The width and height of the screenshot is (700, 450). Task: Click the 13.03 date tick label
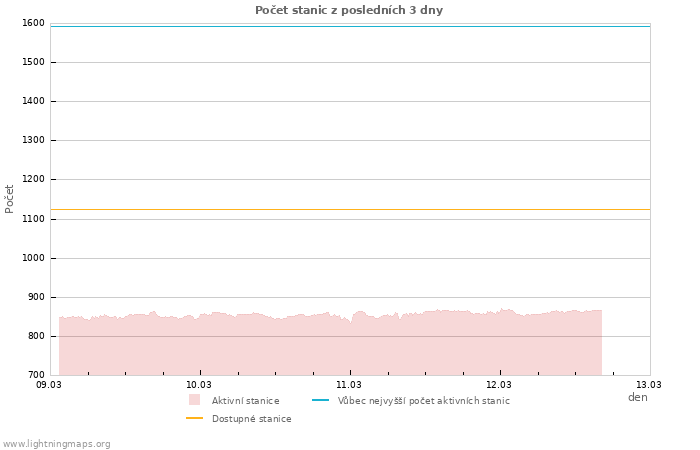point(649,384)
